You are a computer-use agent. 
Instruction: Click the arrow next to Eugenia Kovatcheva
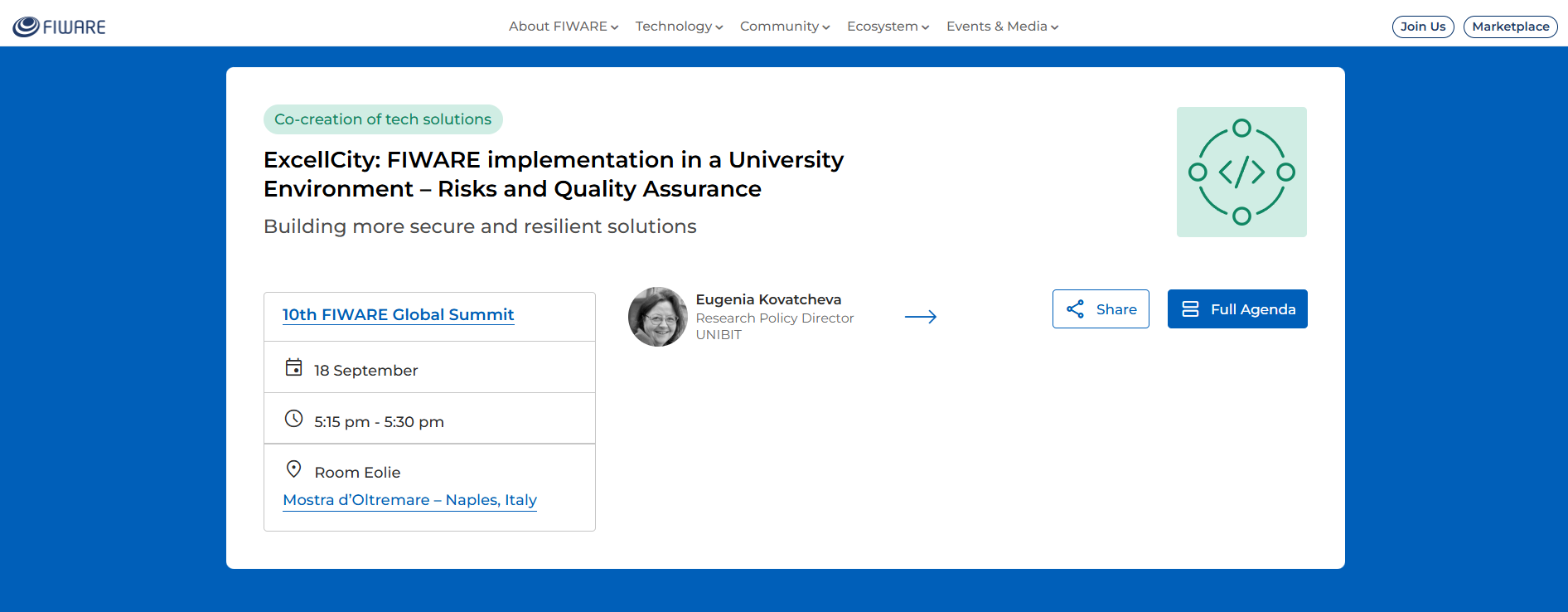coord(921,317)
